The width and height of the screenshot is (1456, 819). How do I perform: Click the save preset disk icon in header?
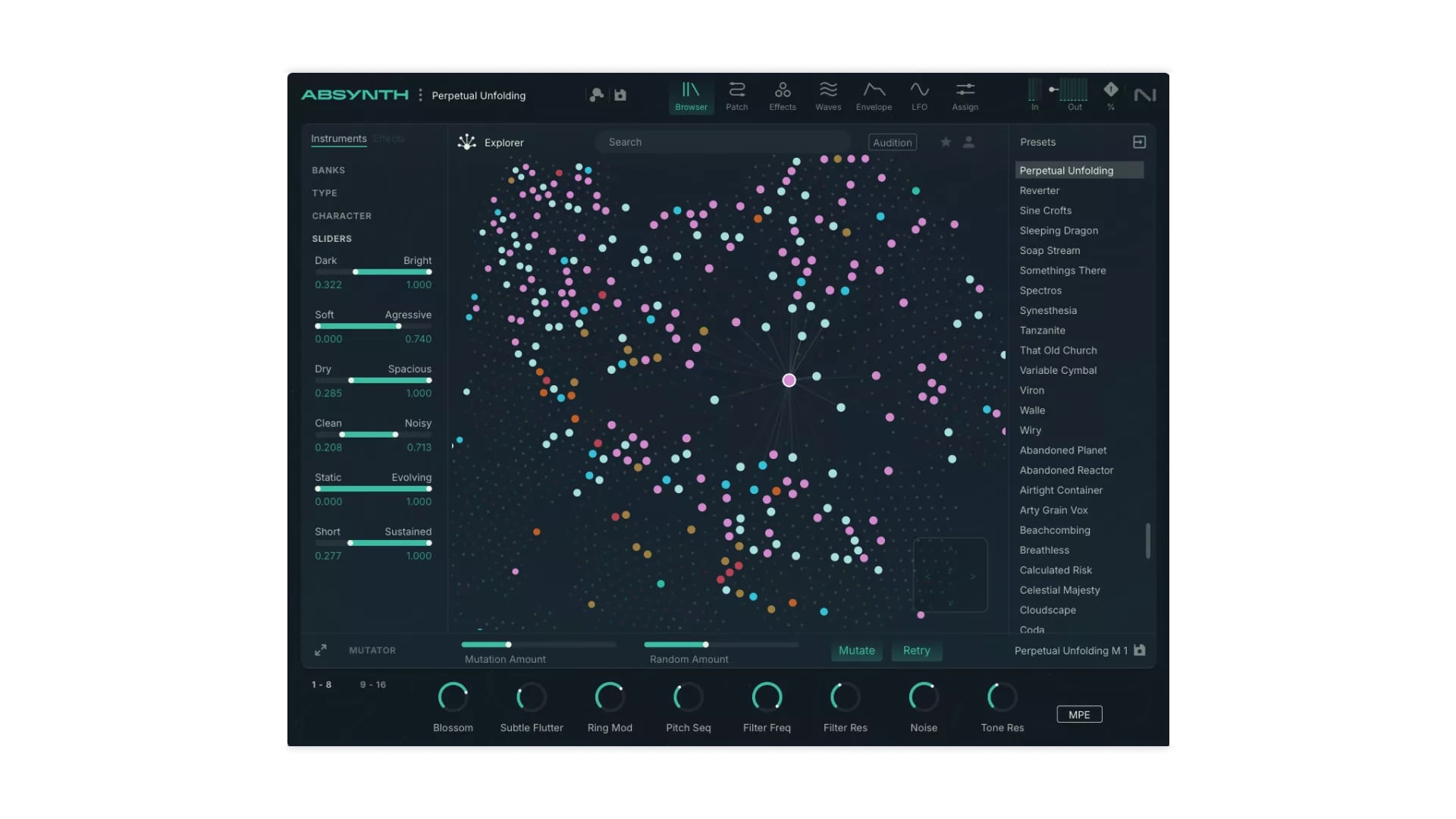click(x=620, y=95)
